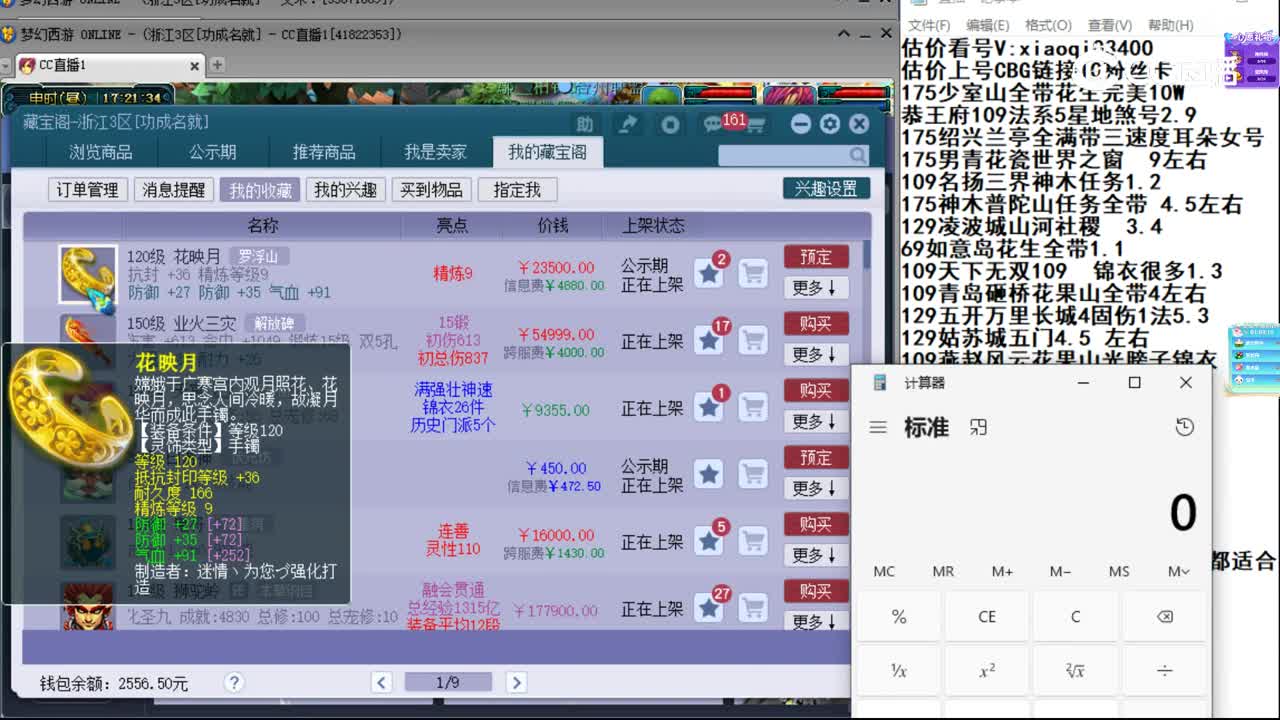Open 订单管理 sub-tab

coord(87,190)
